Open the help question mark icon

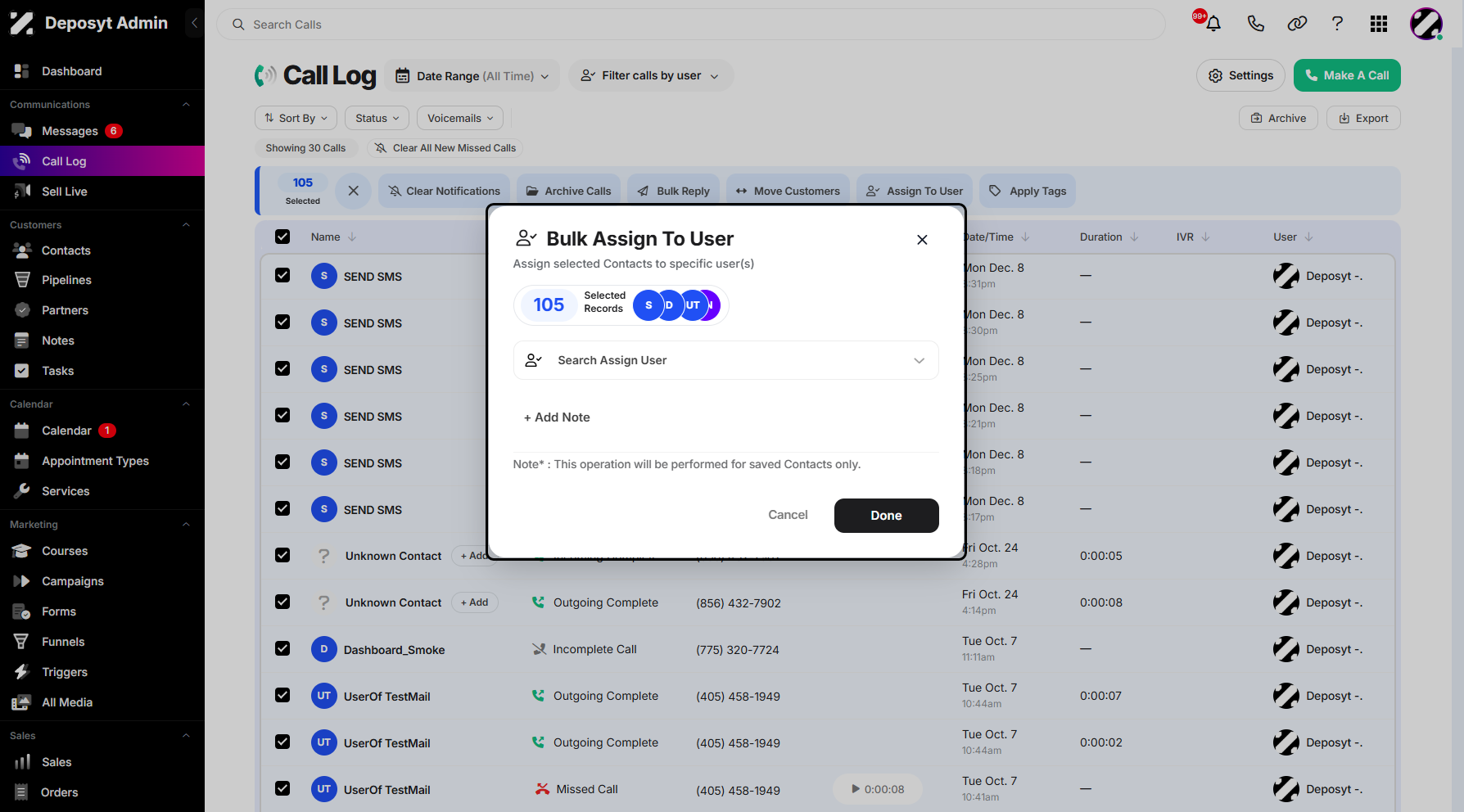click(x=1337, y=24)
